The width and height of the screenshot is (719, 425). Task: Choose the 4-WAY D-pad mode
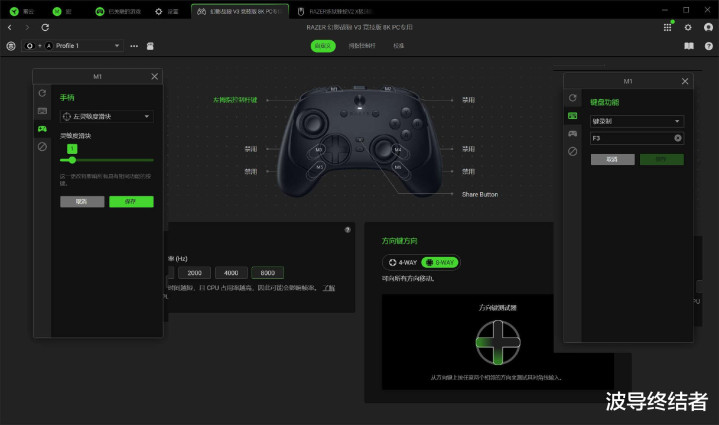coord(403,262)
